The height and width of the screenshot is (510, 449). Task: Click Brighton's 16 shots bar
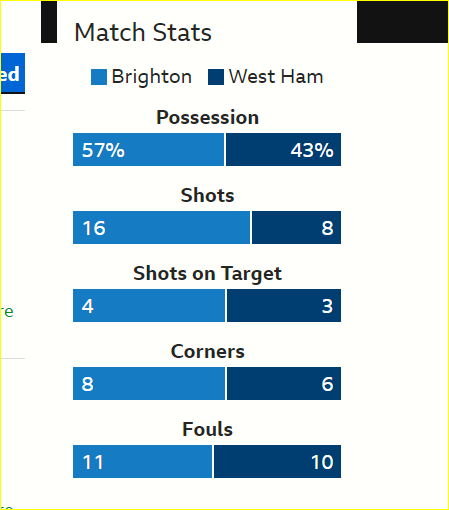161,227
